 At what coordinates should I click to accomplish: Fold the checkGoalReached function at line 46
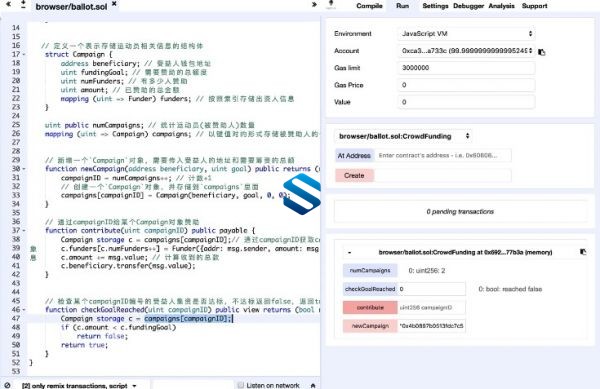pos(24,309)
